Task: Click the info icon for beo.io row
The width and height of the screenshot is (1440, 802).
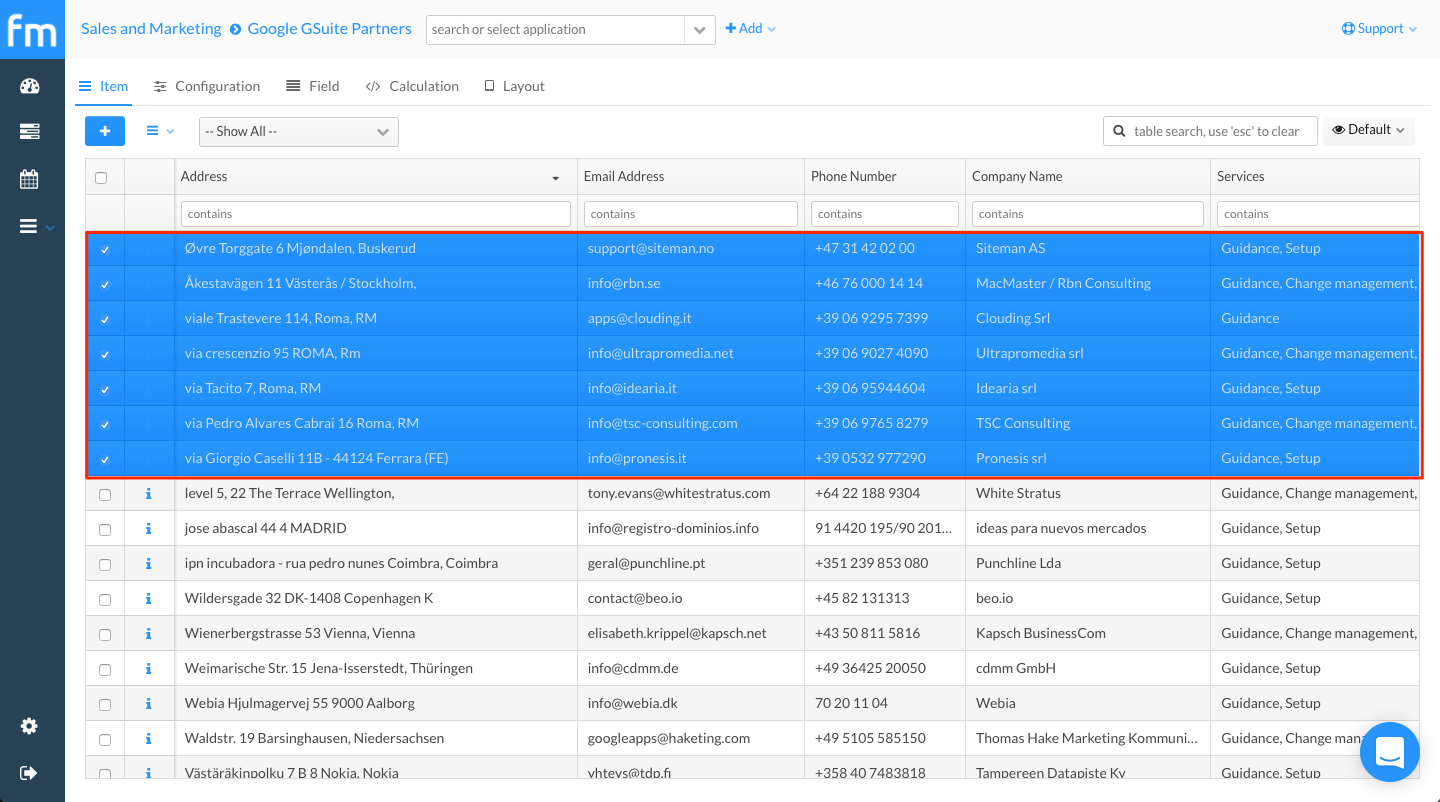Action: pos(149,598)
